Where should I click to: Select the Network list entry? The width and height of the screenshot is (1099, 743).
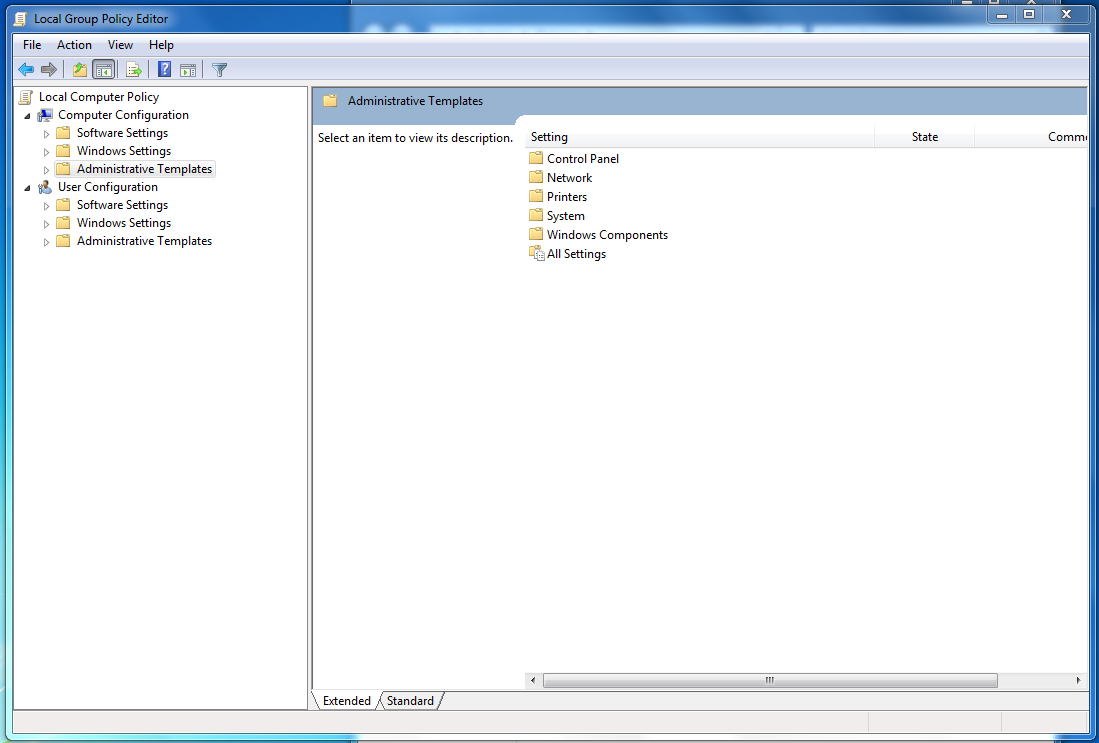coord(570,177)
